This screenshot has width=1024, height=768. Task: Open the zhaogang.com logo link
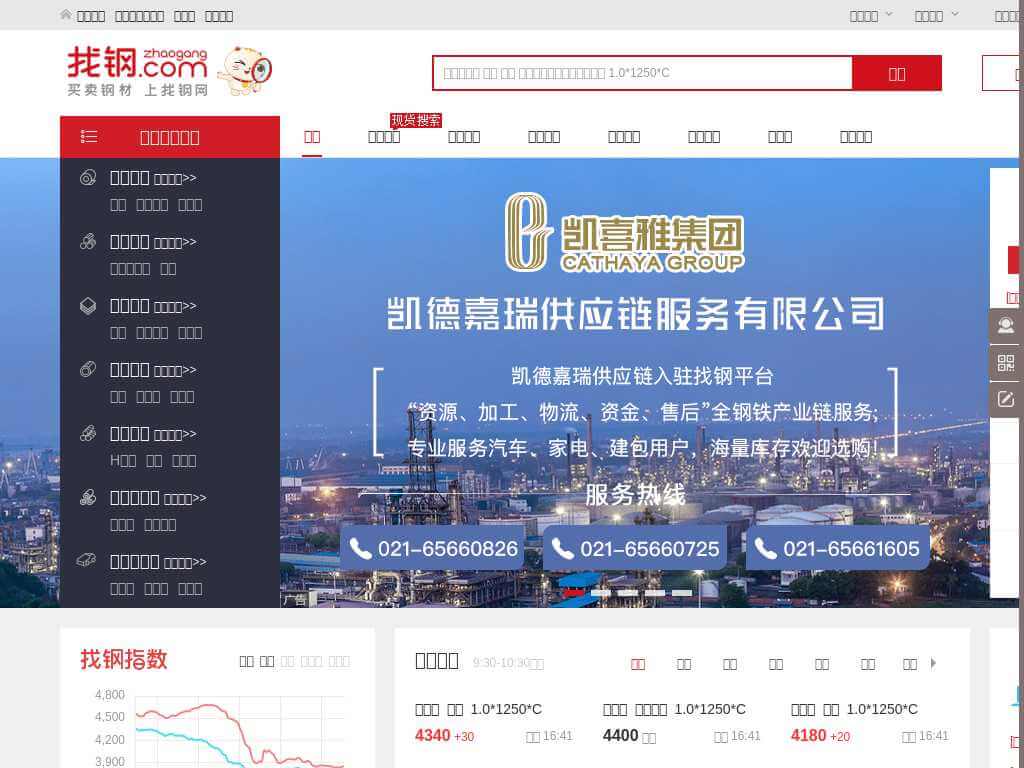[138, 71]
